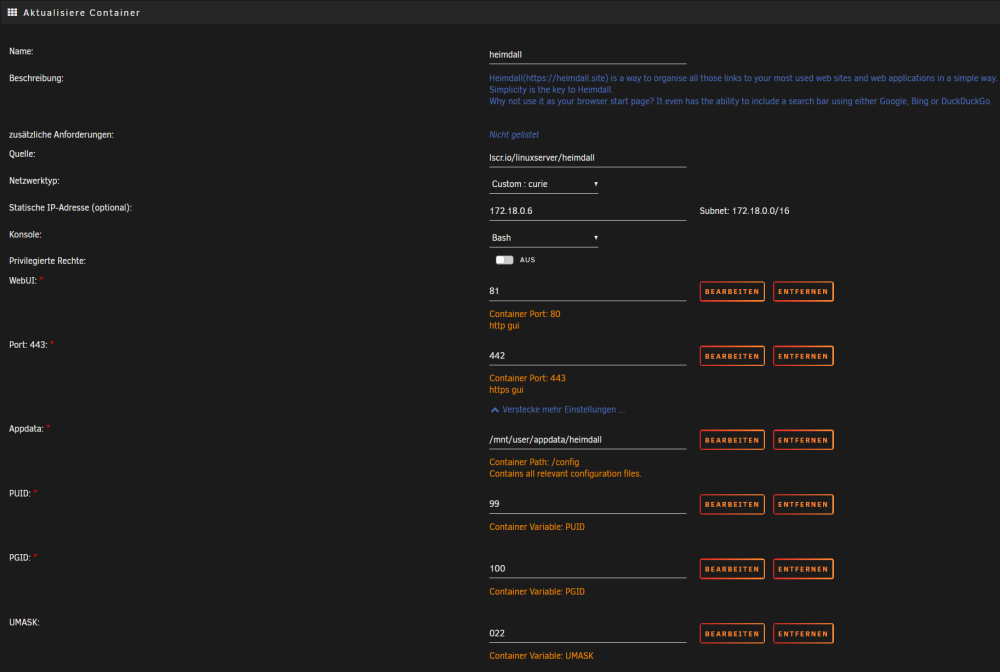Click the Subnet: 172.18.0.0/16 text
This screenshot has width=1000, height=672.
[x=744, y=211]
